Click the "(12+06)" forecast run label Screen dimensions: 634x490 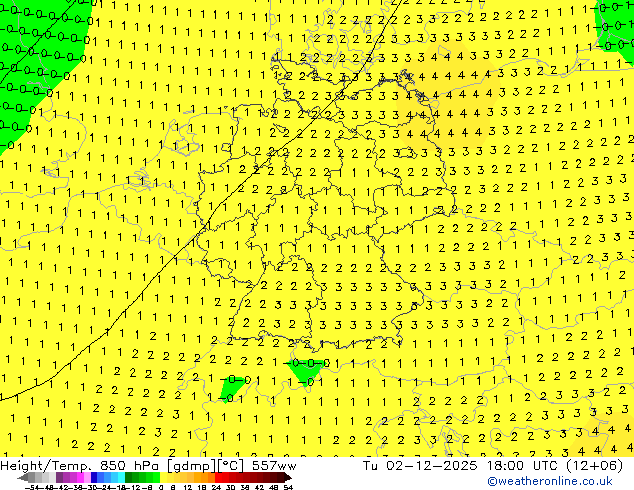point(594,466)
